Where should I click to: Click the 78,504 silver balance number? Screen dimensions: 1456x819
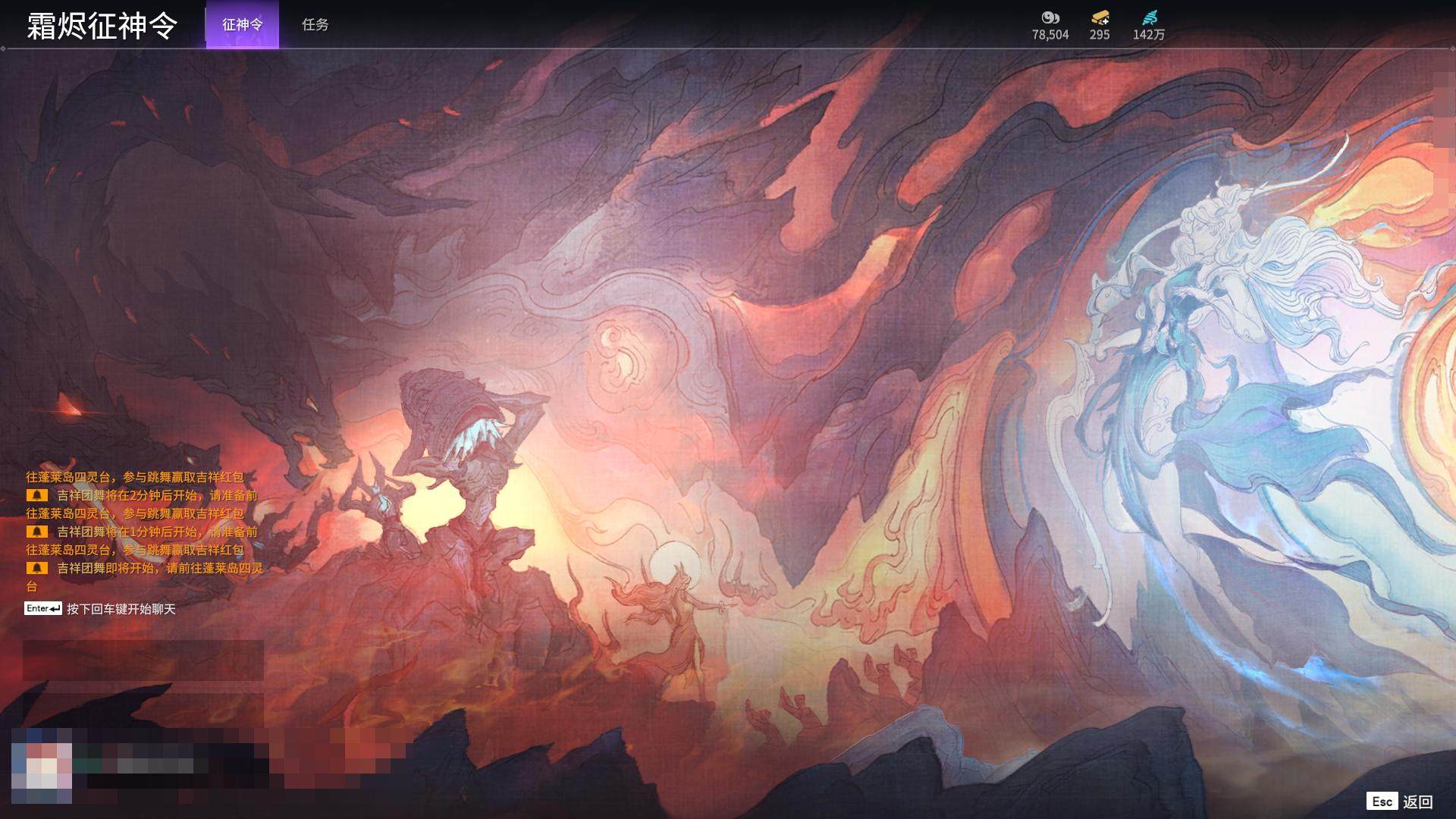coord(1050,35)
